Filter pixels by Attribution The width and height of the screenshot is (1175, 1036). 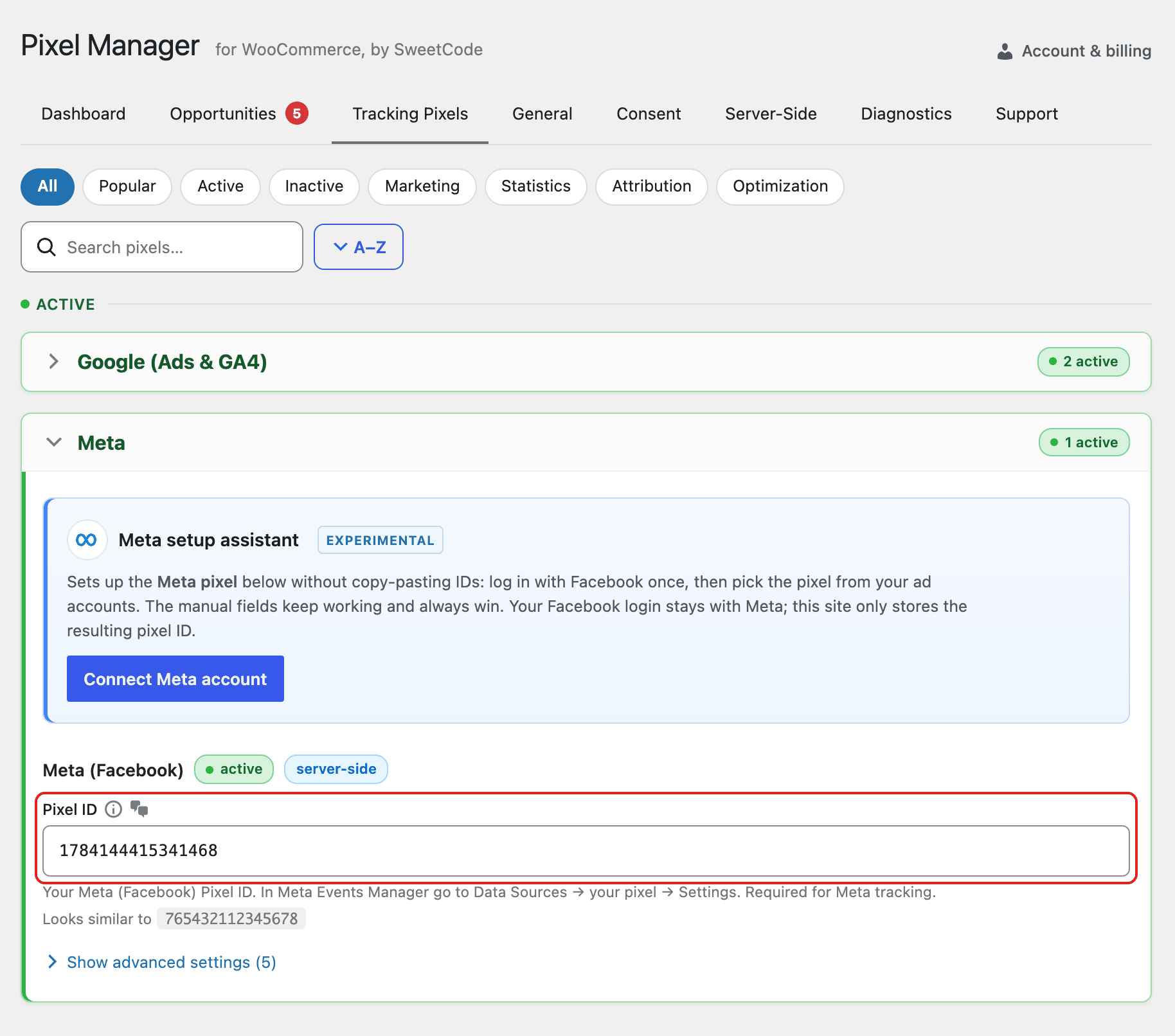click(652, 186)
